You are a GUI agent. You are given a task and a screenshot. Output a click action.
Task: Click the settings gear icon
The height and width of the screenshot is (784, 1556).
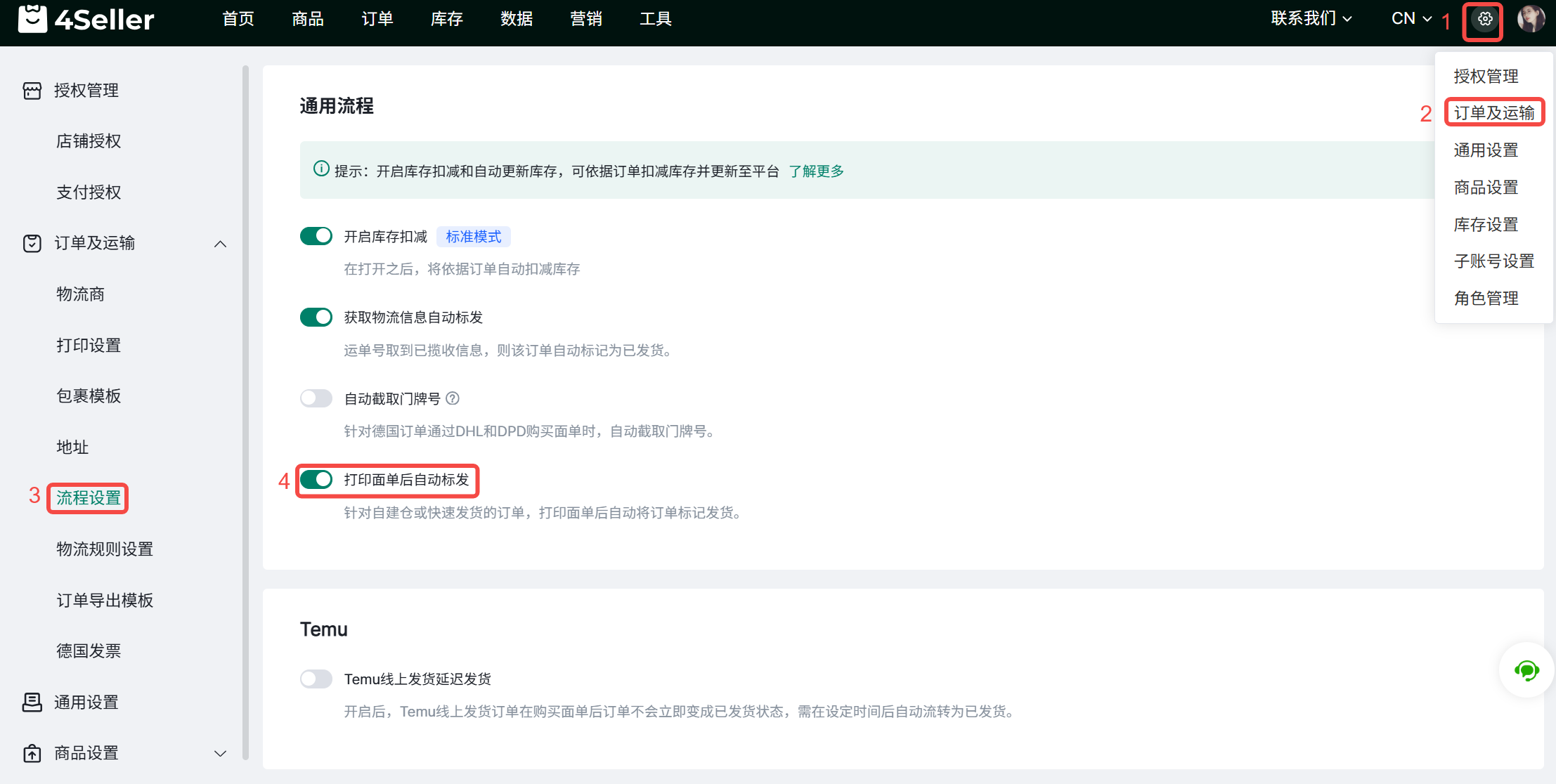[x=1484, y=20]
